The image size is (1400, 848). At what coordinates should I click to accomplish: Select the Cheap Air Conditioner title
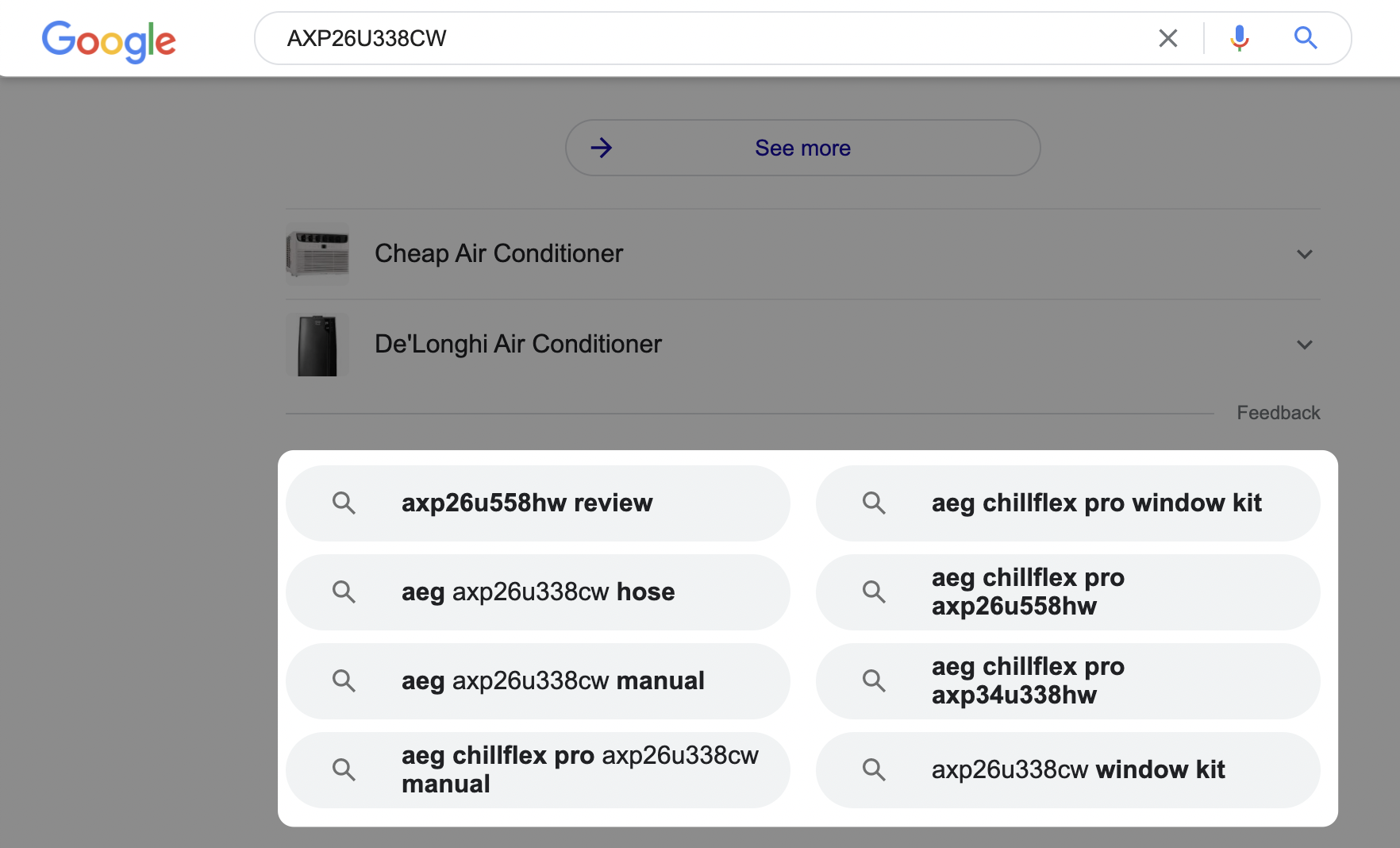click(x=498, y=253)
